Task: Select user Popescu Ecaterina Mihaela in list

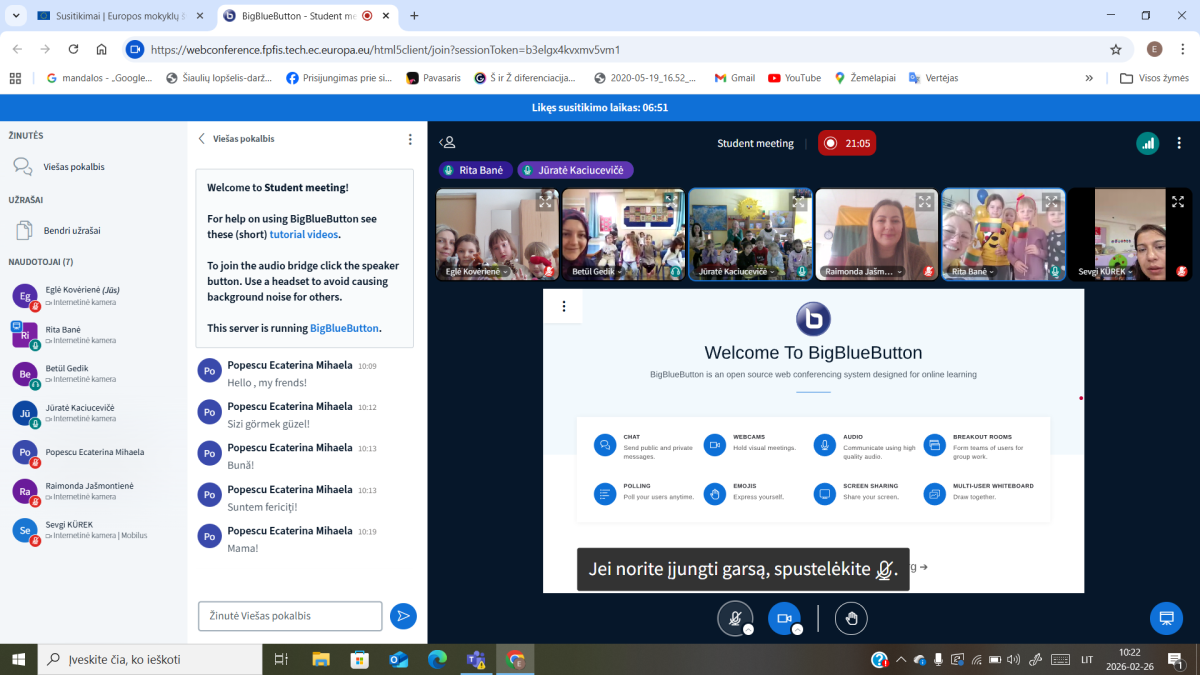Action: (x=94, y=452)
